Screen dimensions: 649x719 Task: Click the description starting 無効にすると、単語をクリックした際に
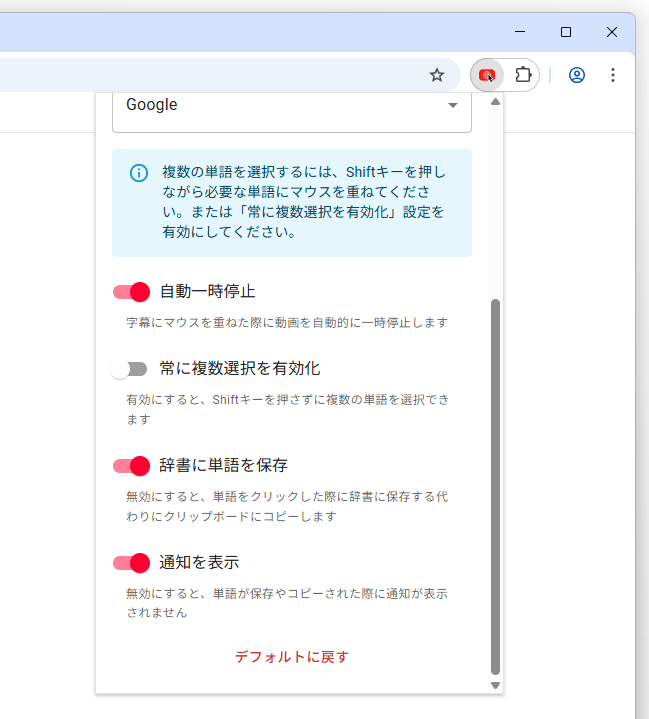(287, 507)
